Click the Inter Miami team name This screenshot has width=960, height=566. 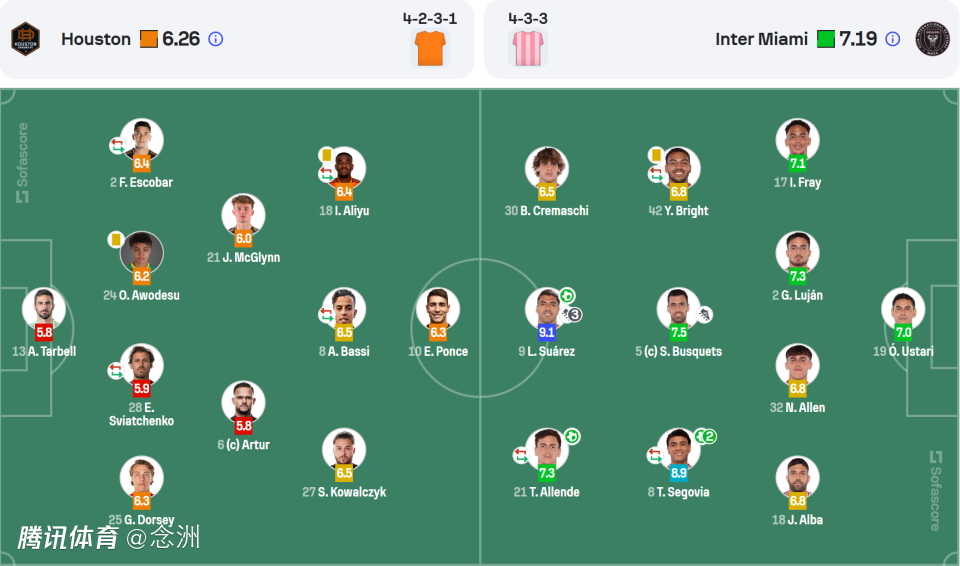761,39
